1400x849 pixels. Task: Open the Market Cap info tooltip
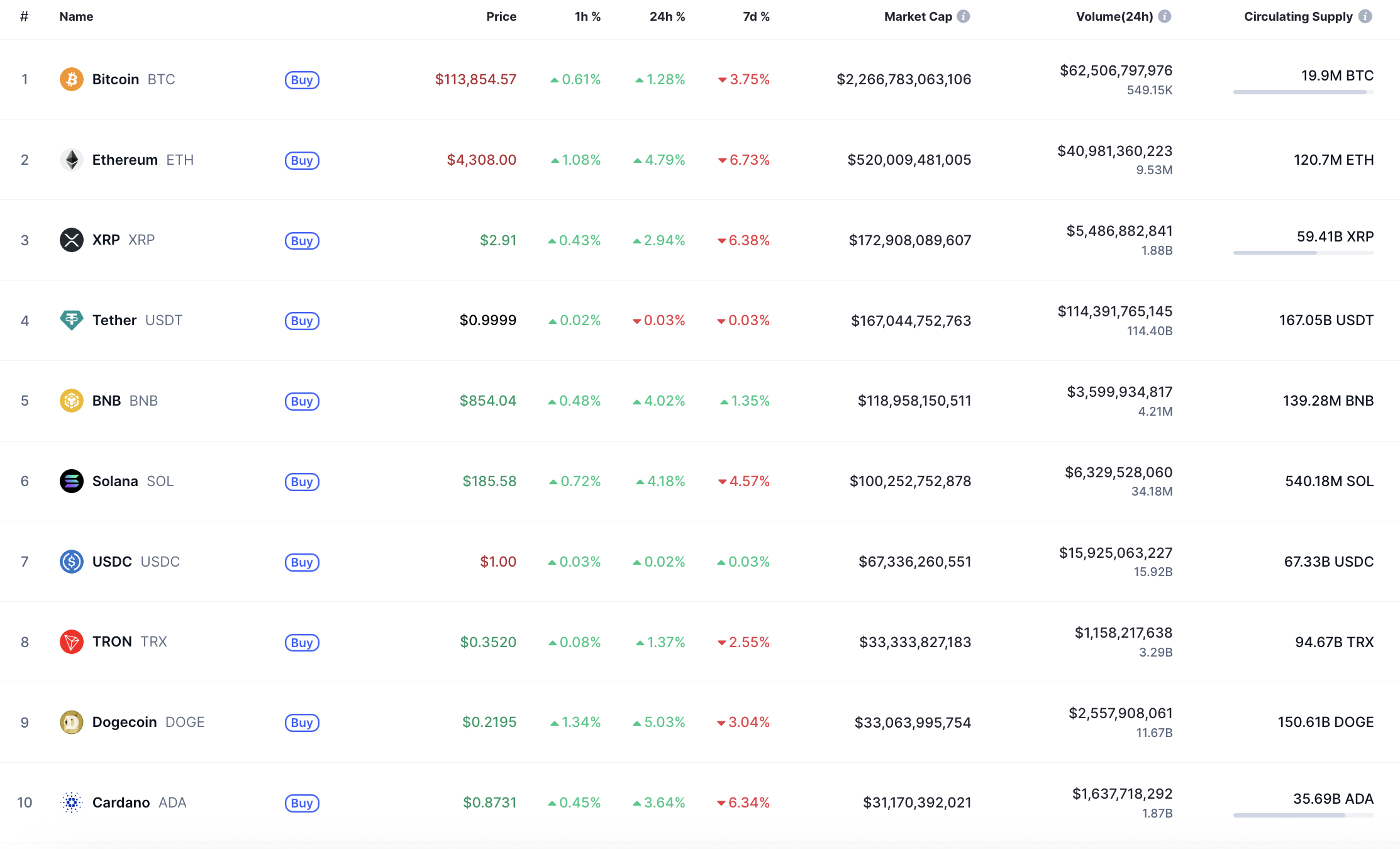pos(964,16)
